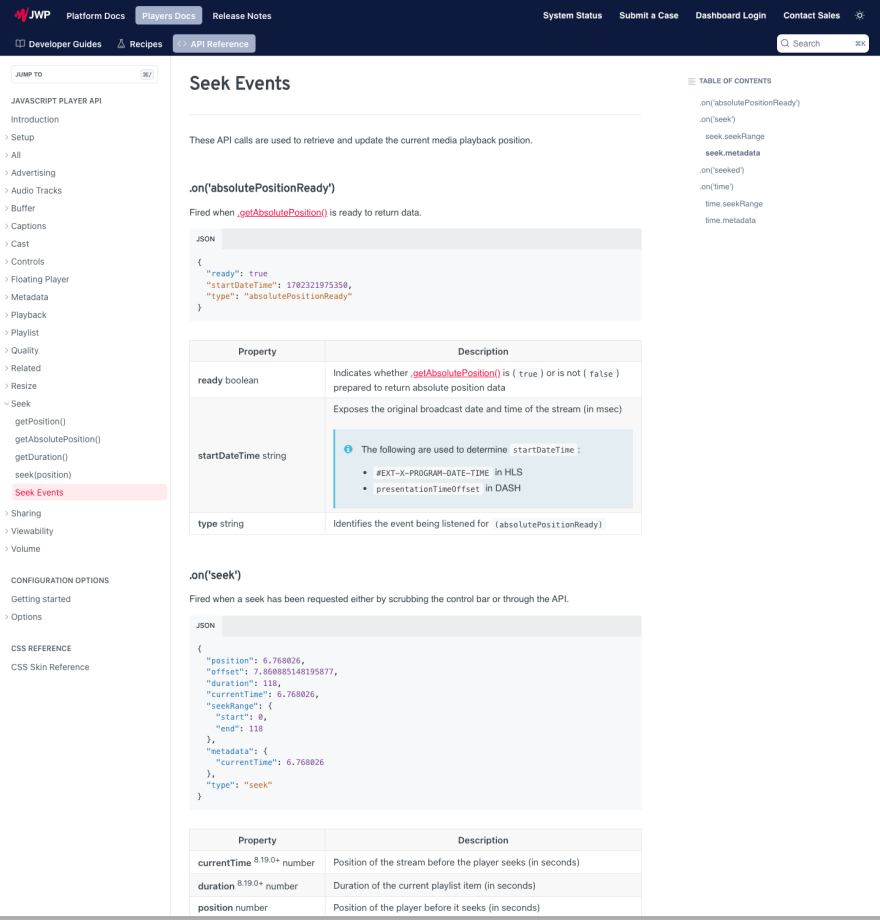880x920 pixels.
Task: Toggle the light/dark theme sun icon
Action: click(859, 15)
